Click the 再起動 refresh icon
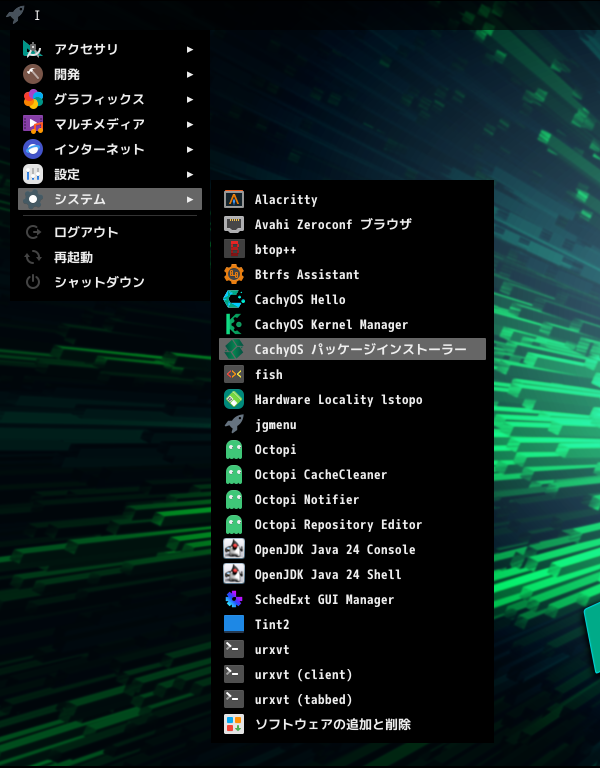 (x=33, y=257)
